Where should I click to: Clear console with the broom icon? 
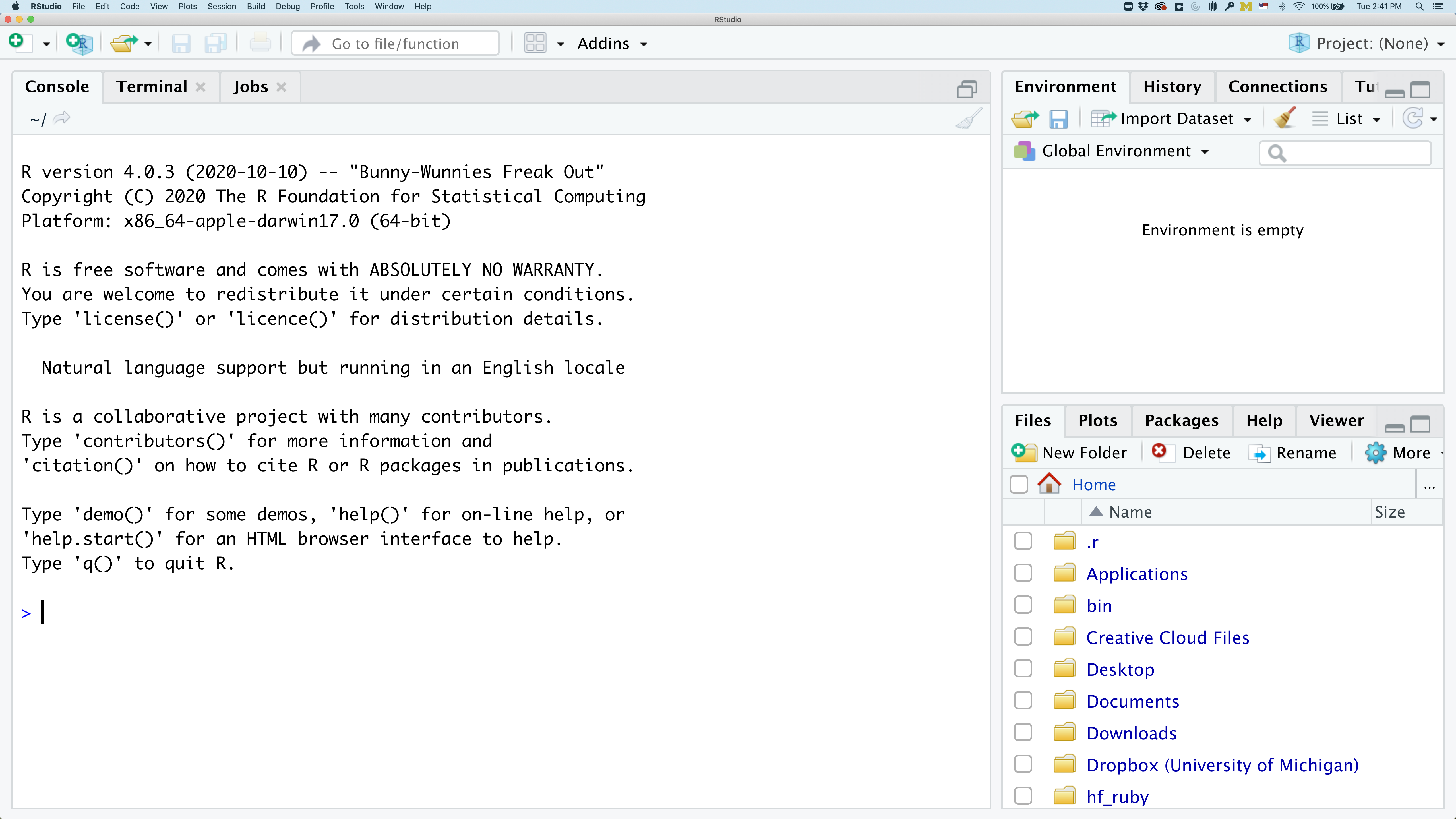pos(968,119)
